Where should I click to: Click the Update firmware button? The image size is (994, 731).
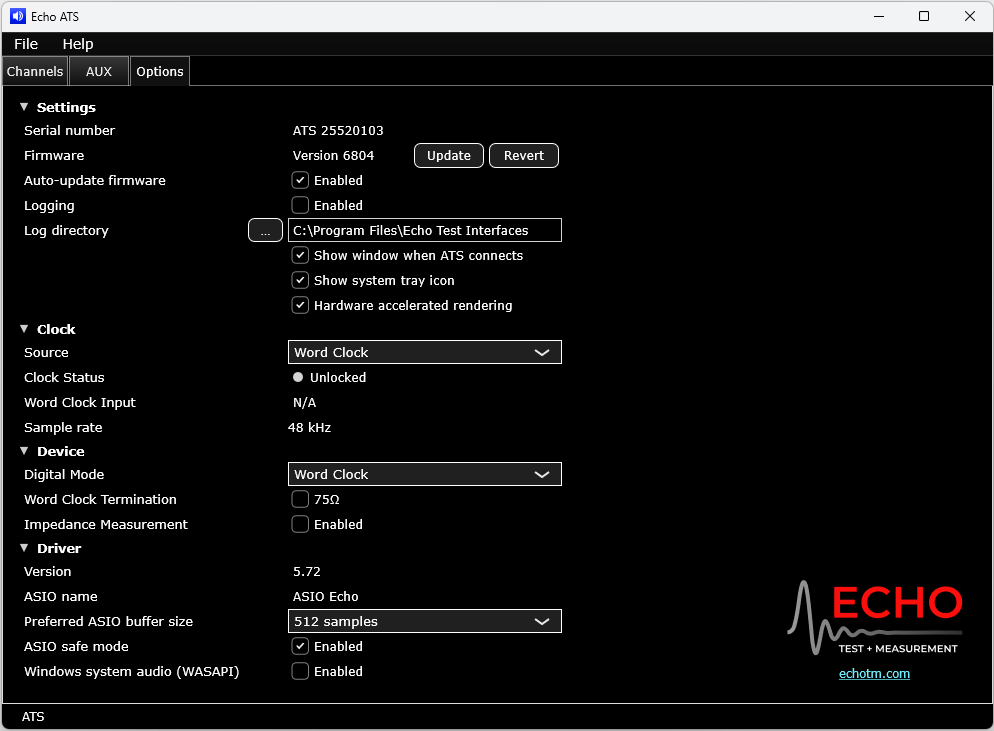[x=448, y=155]
